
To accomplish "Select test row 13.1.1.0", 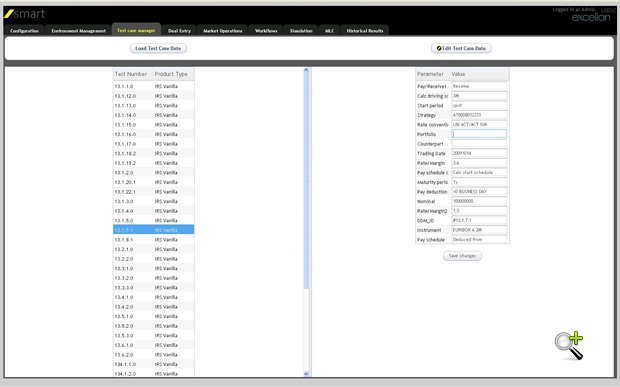I will (x=153, y=86).
